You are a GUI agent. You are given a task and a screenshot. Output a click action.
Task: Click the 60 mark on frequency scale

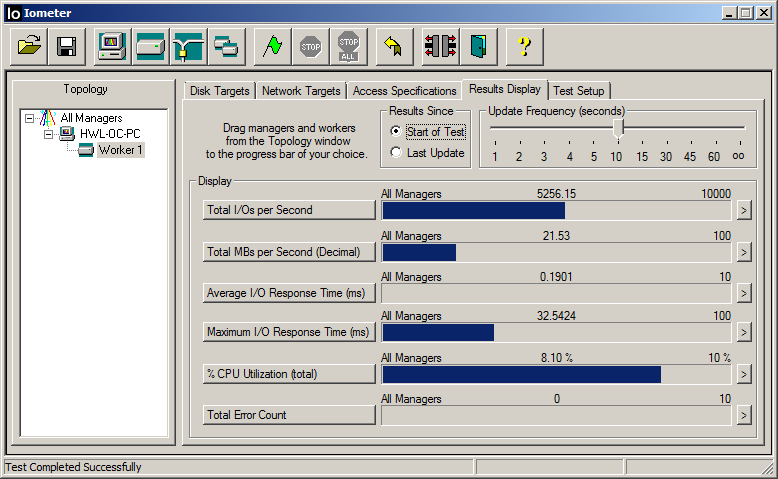pyautogui.click(x=713, y=157)
